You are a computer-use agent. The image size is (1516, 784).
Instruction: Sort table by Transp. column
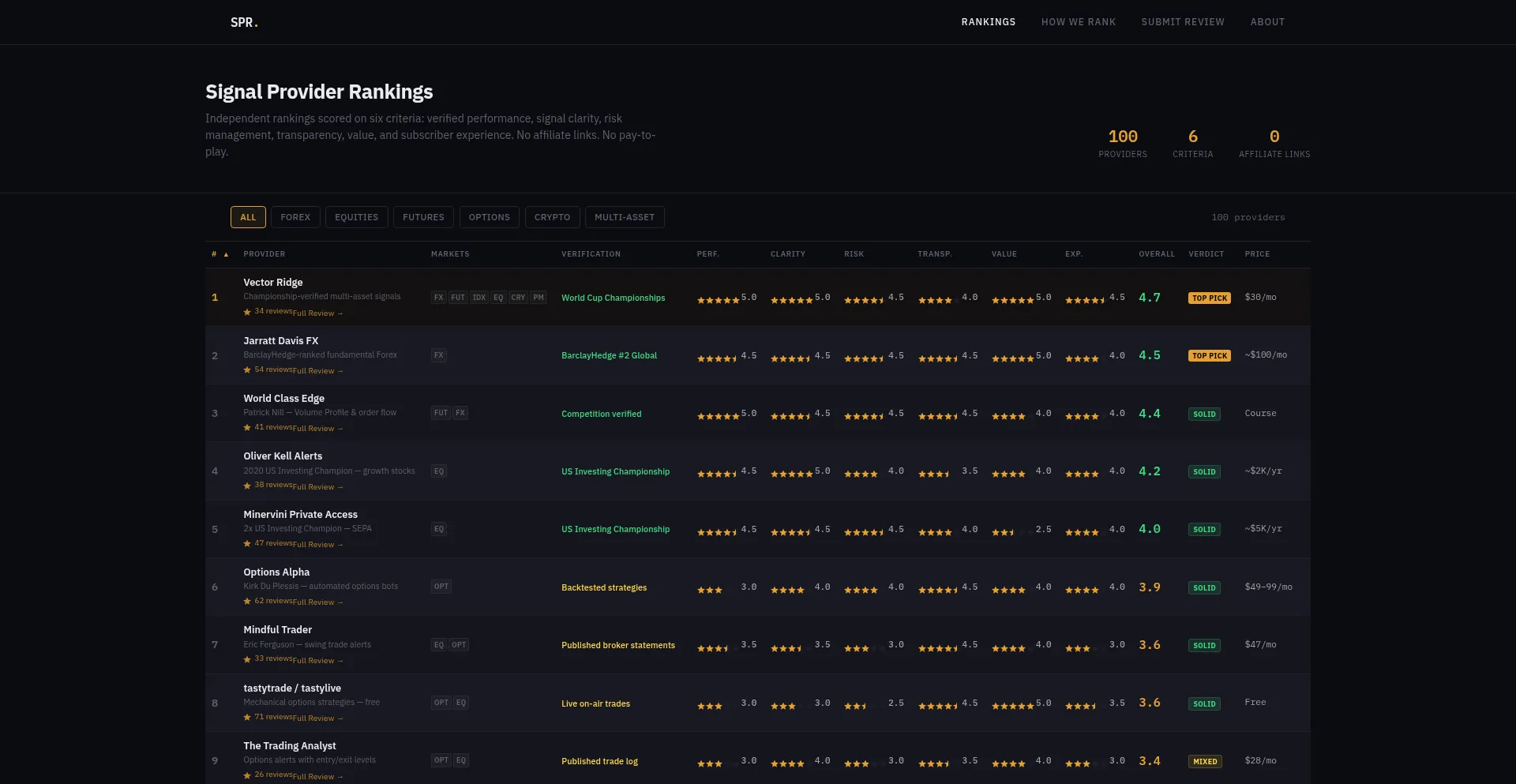point(935,254)
